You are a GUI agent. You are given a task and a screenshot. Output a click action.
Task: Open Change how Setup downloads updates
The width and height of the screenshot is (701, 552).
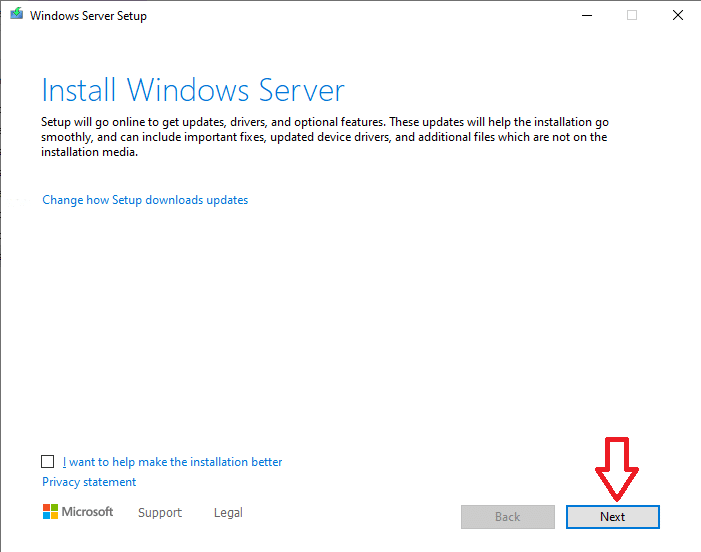click(x=145, y=200)
